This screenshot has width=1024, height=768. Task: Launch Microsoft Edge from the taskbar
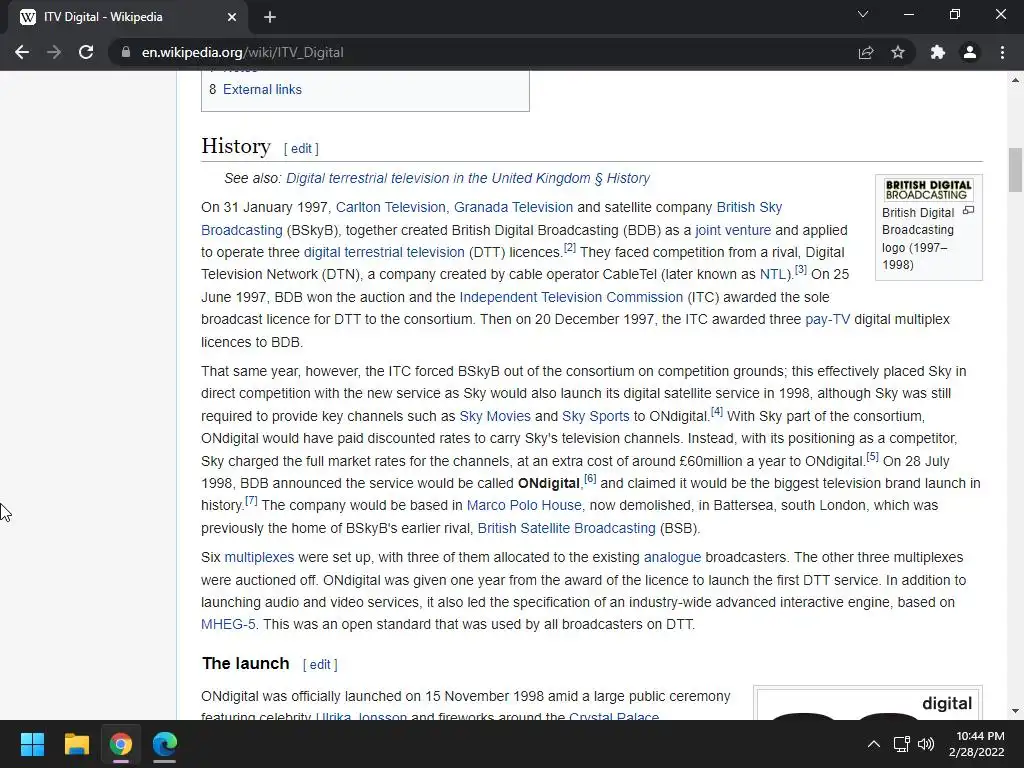[x=165, y=744]
